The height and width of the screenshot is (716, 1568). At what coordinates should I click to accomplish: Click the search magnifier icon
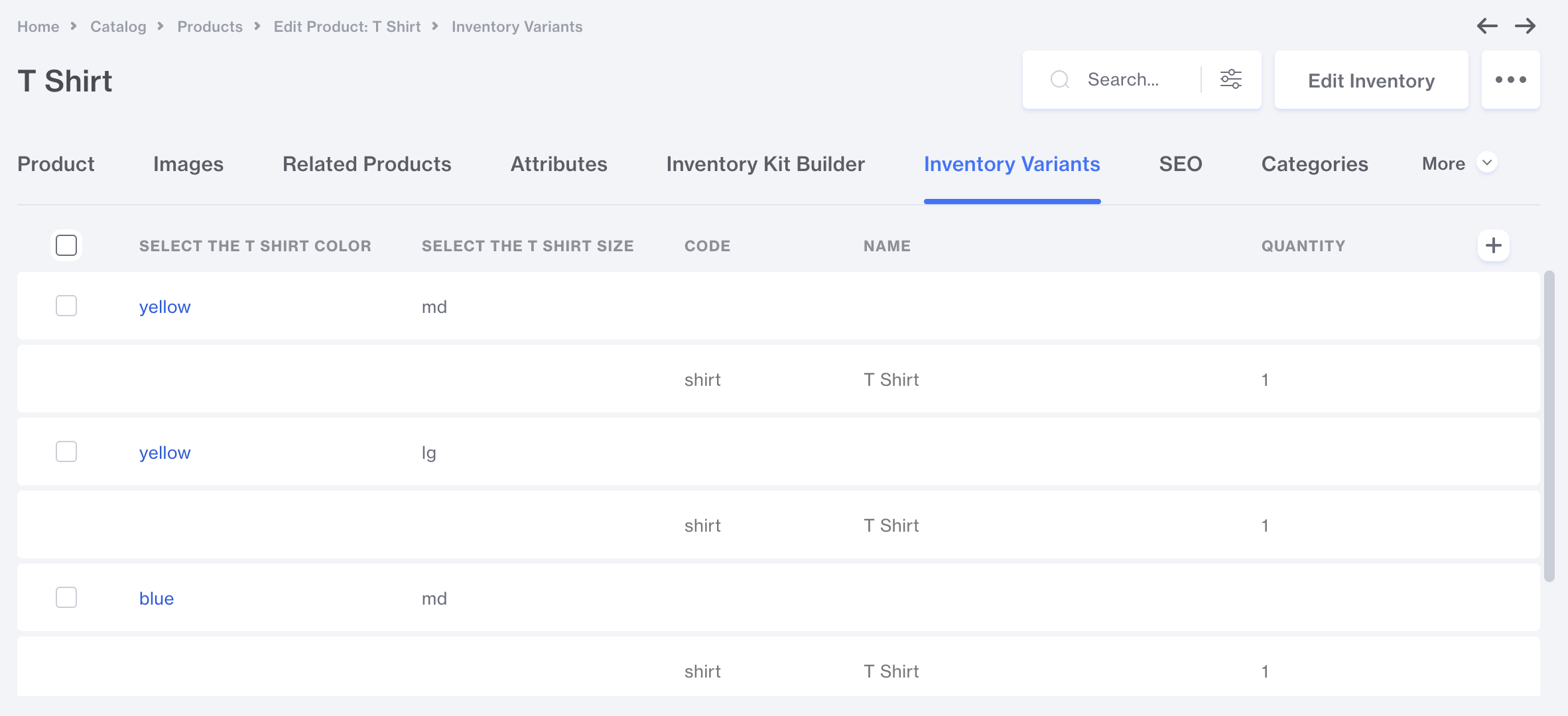coord(1060,80)
